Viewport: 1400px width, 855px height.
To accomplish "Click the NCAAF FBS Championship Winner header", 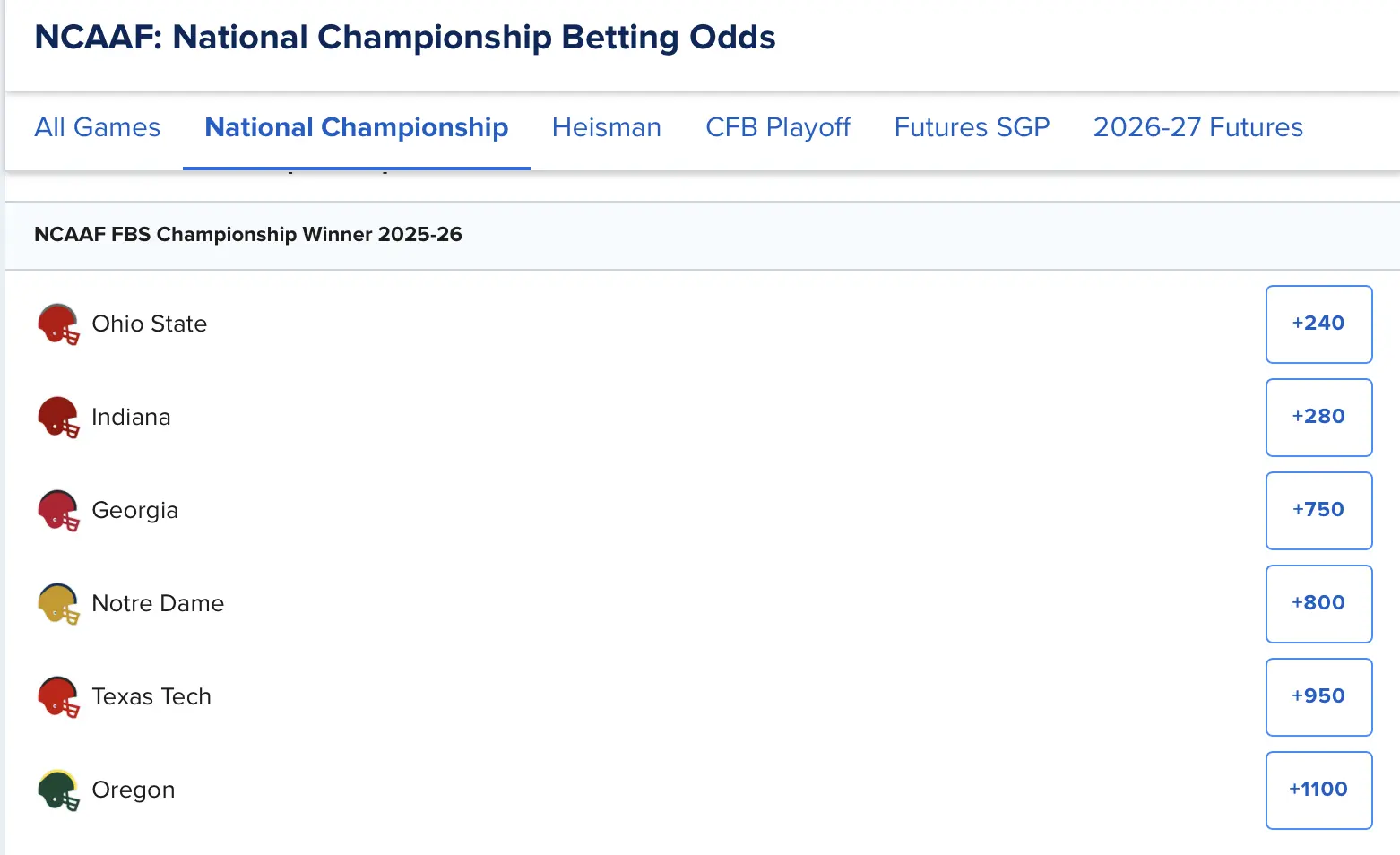I will click(248, 235).
